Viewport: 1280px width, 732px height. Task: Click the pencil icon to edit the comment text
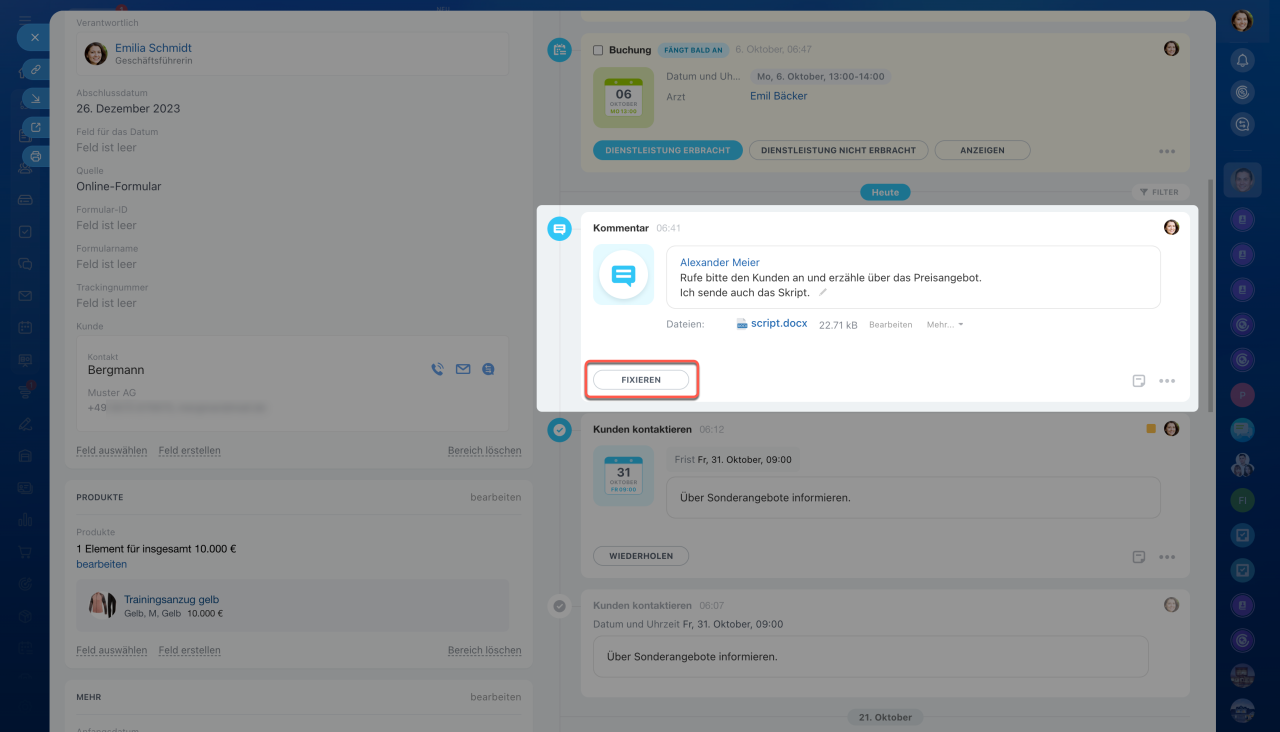point(823,293)
